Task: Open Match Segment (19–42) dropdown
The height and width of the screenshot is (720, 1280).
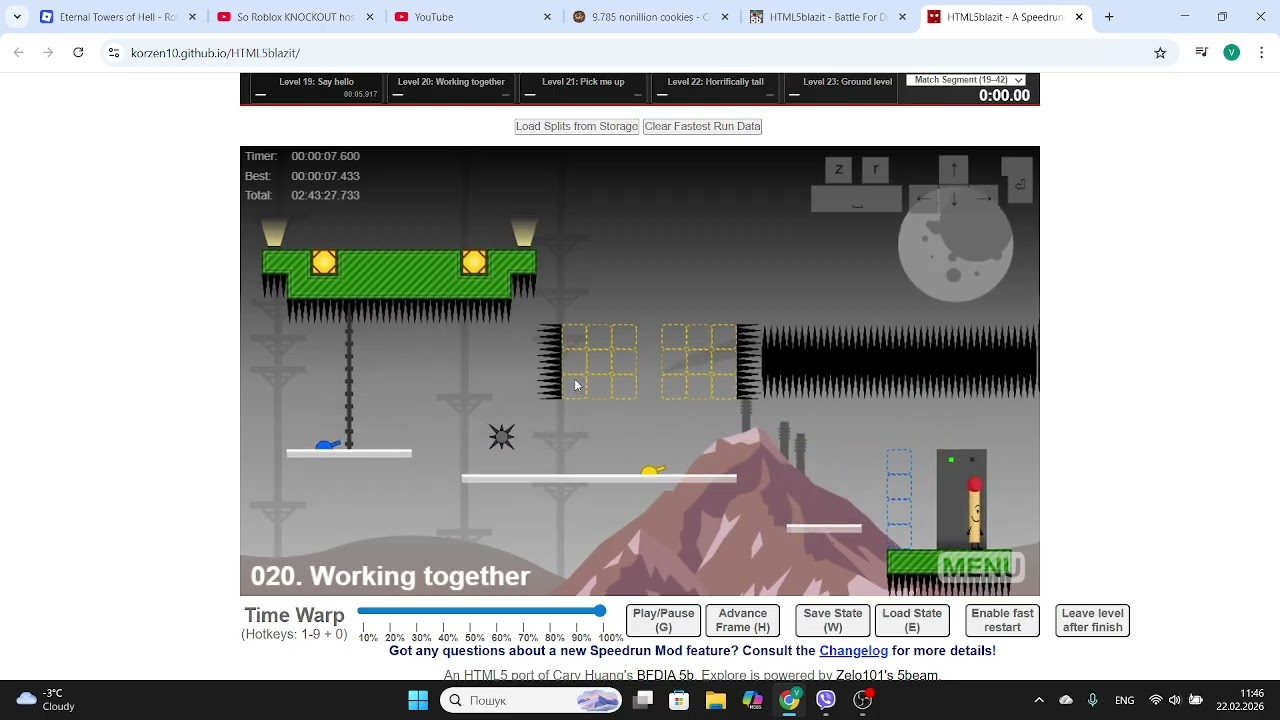Action: [966, 80]
